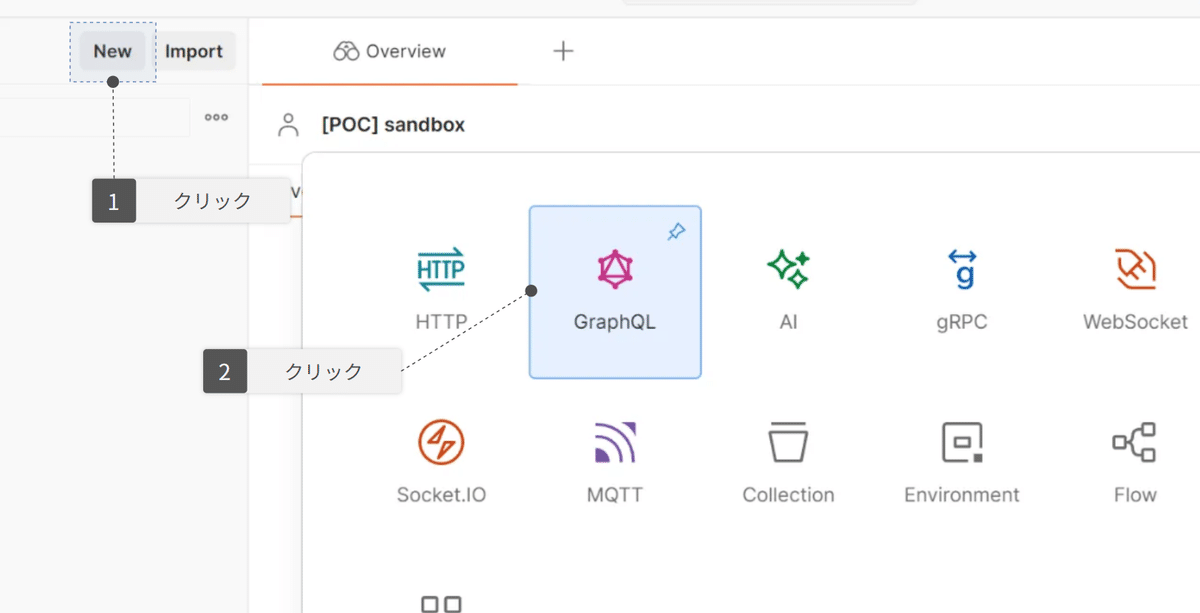Select the MQTT request type
The width and height of the screenshot is (1200, 613).
click(614, 462)
